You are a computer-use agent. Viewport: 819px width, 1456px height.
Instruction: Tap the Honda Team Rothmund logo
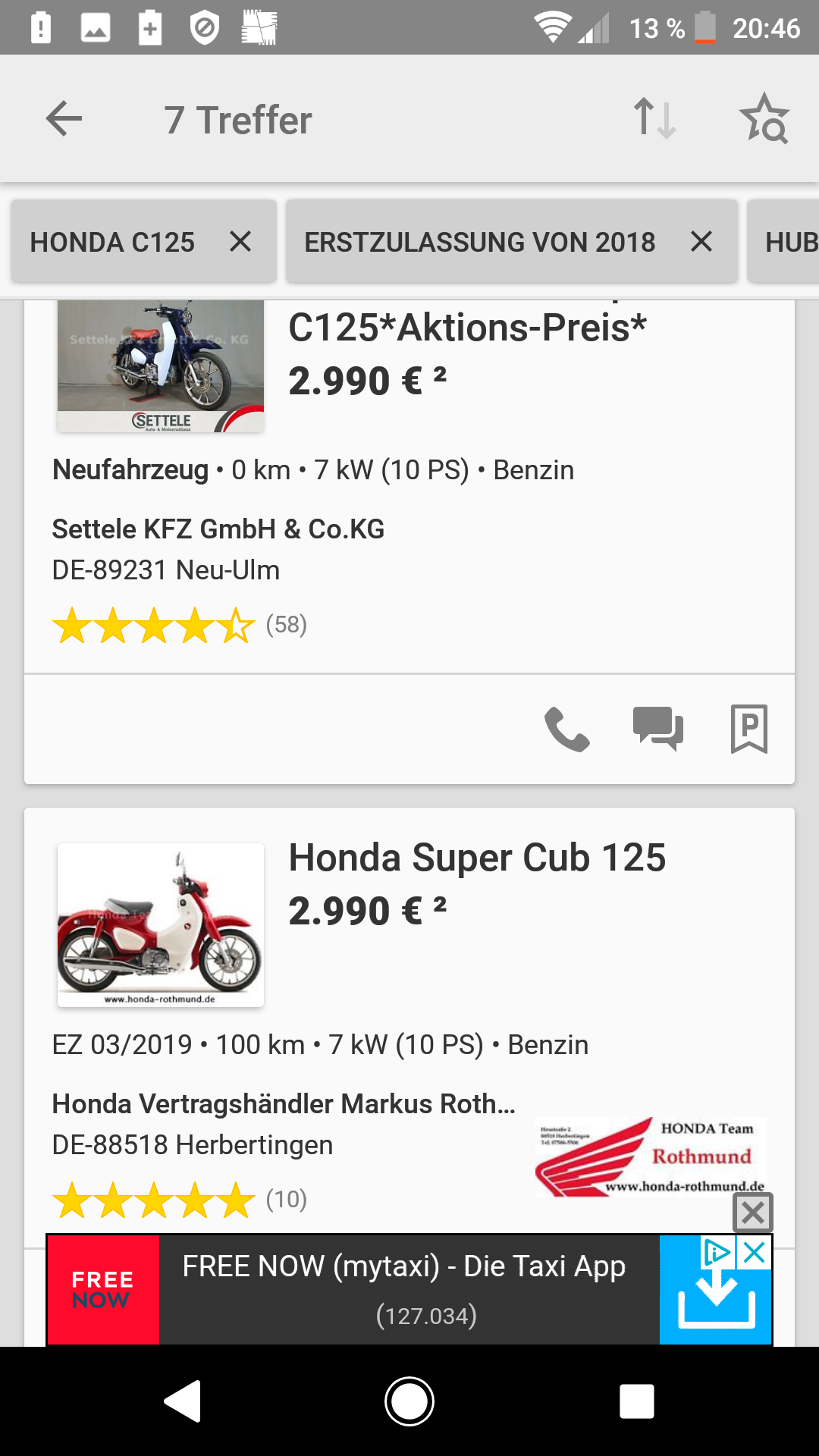651,1156
